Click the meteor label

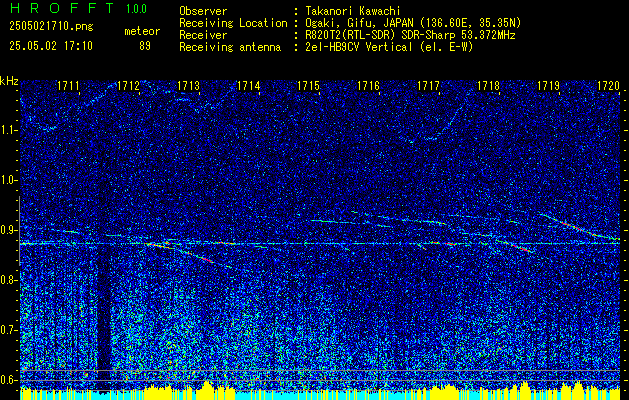click(142, 31)
